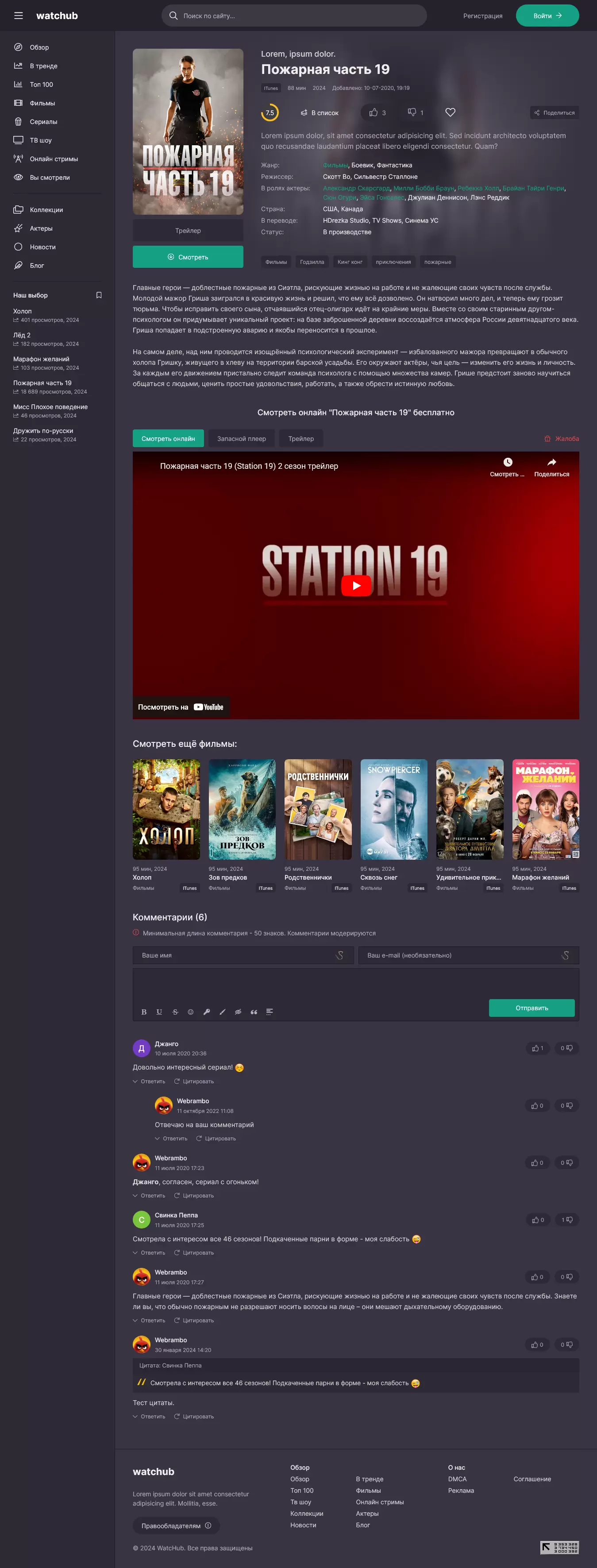Switch to the Запасной плеер tab
Image resolution: width=597 pixels, height=1568 pixels.
242,439
